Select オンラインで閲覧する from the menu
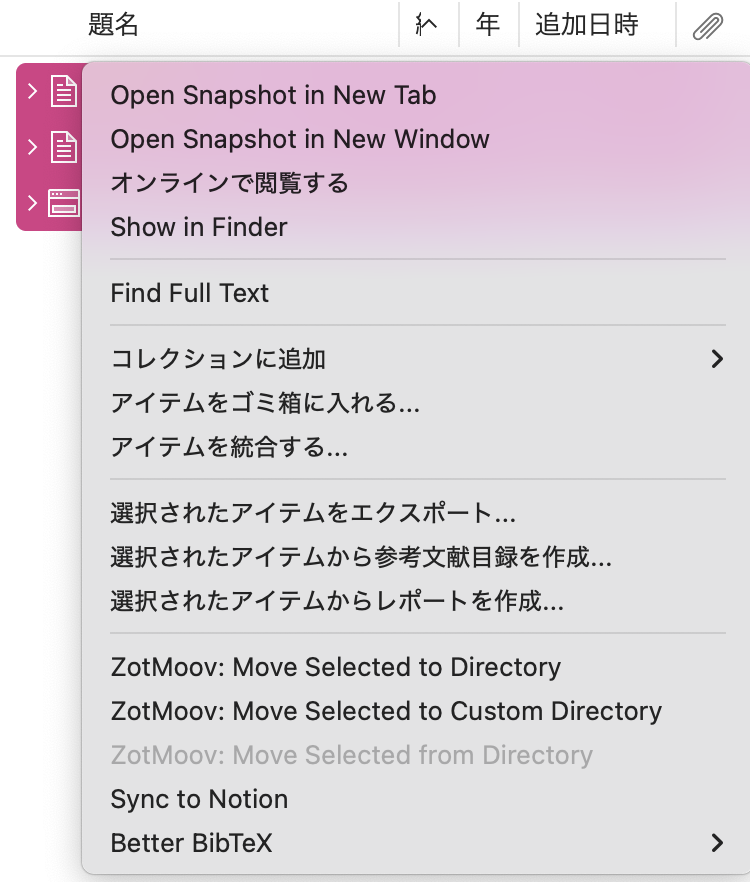The width and height of the screenshot is (750, 882). 229,183
